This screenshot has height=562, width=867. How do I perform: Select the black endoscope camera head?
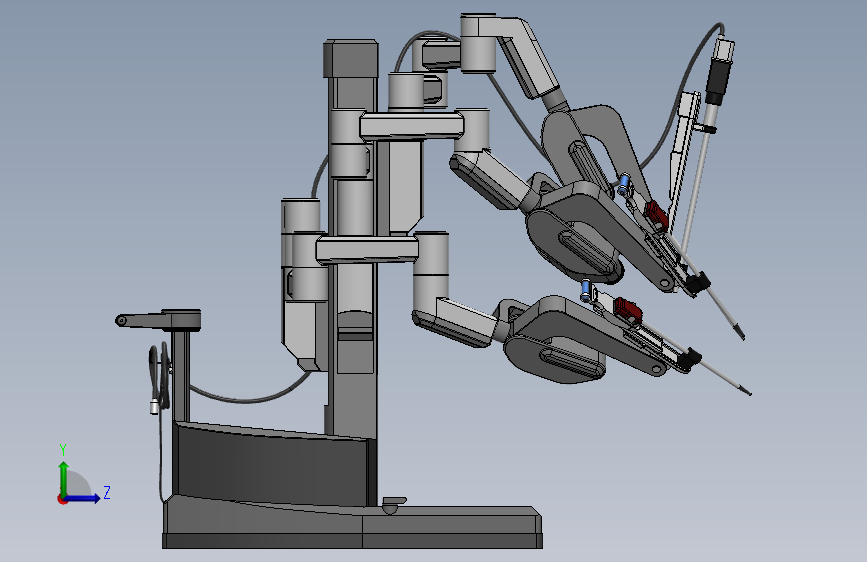[x=719, y=79]
